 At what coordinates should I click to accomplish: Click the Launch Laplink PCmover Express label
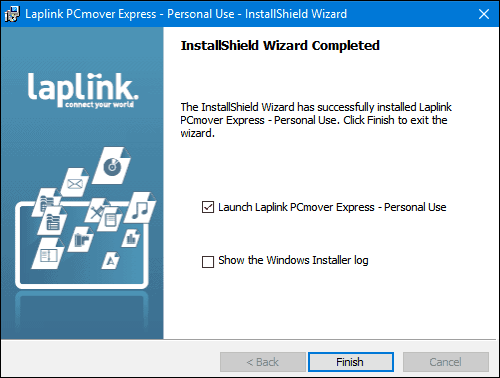tap(332, 207)
